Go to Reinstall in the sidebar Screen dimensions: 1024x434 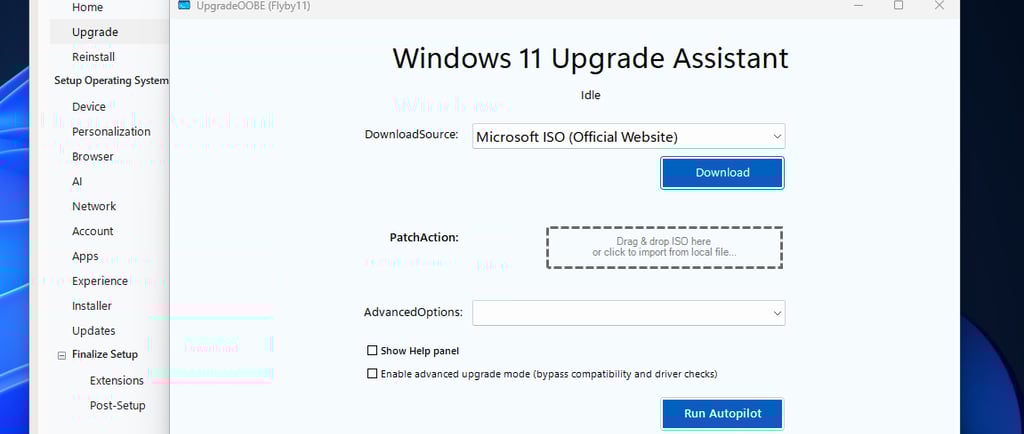click(93, 57)
